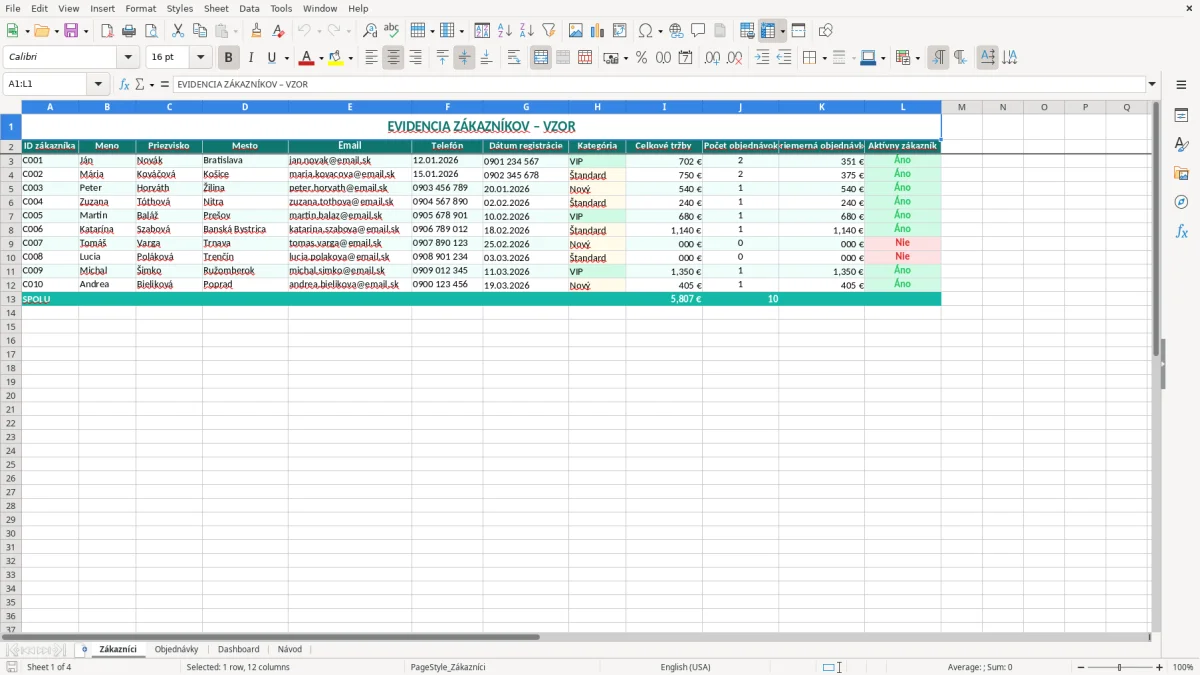Toggle Center Vertically alignment
This screenshot has height=675, width=1200.
pos(464,58)
